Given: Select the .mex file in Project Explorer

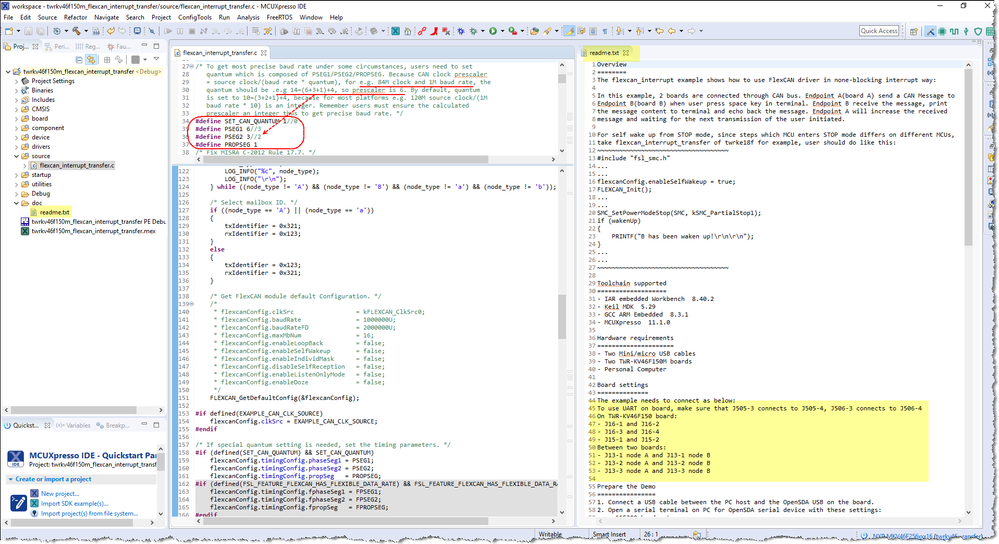Looking at the screenshot, I should [93, 231].
